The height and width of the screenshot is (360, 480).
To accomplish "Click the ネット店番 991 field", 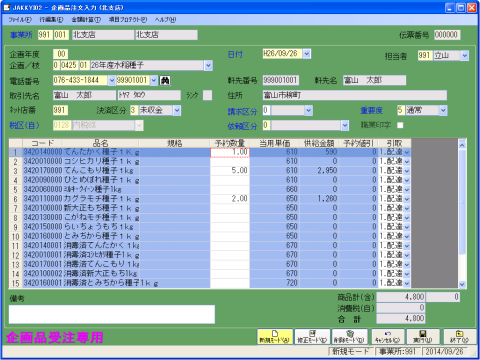I will click(x=61, y=110).
